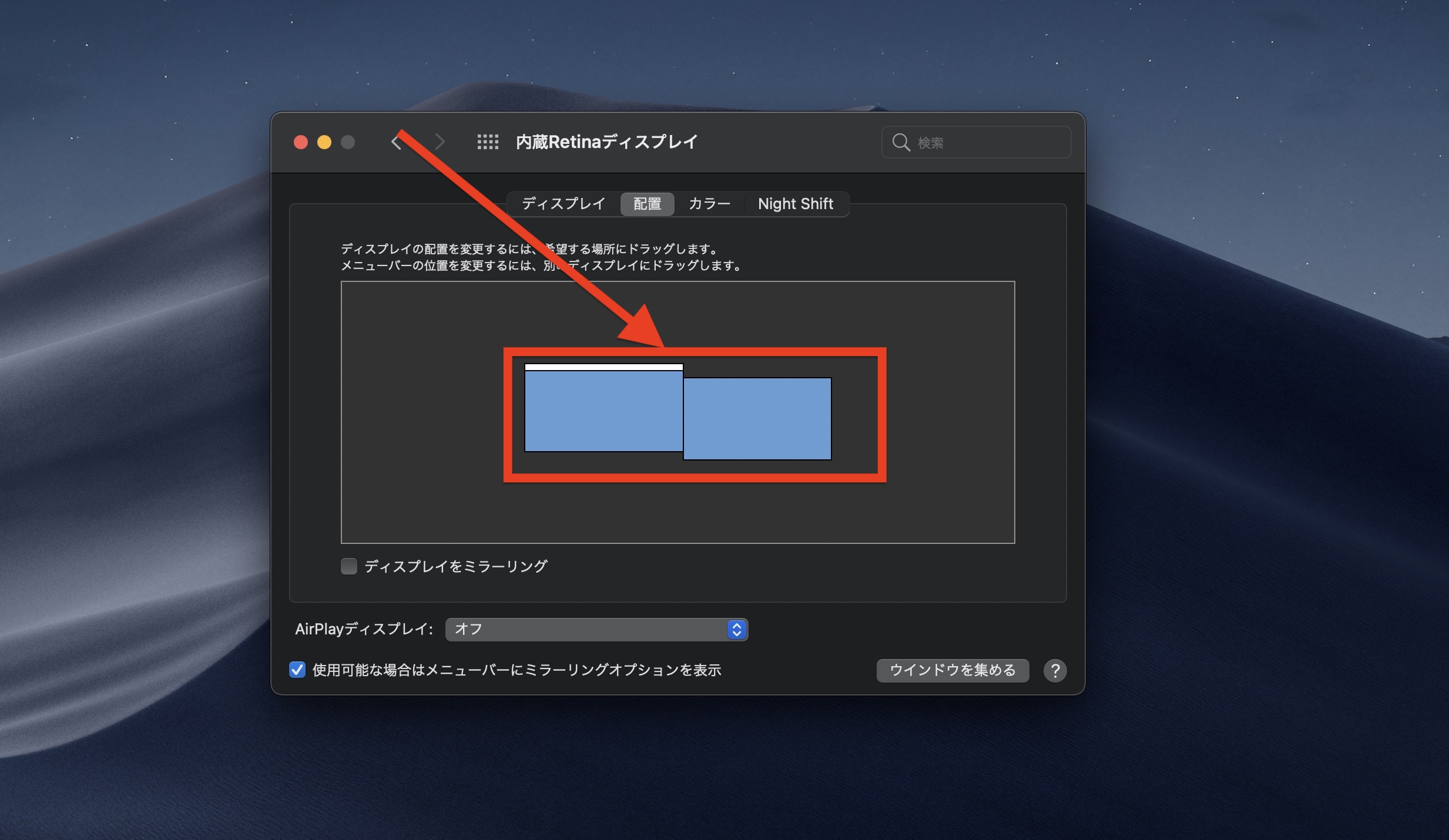This screenshot has height=840, width=1449.
Task: Select the left display with menu bar
Action: [x=603, y=411]
